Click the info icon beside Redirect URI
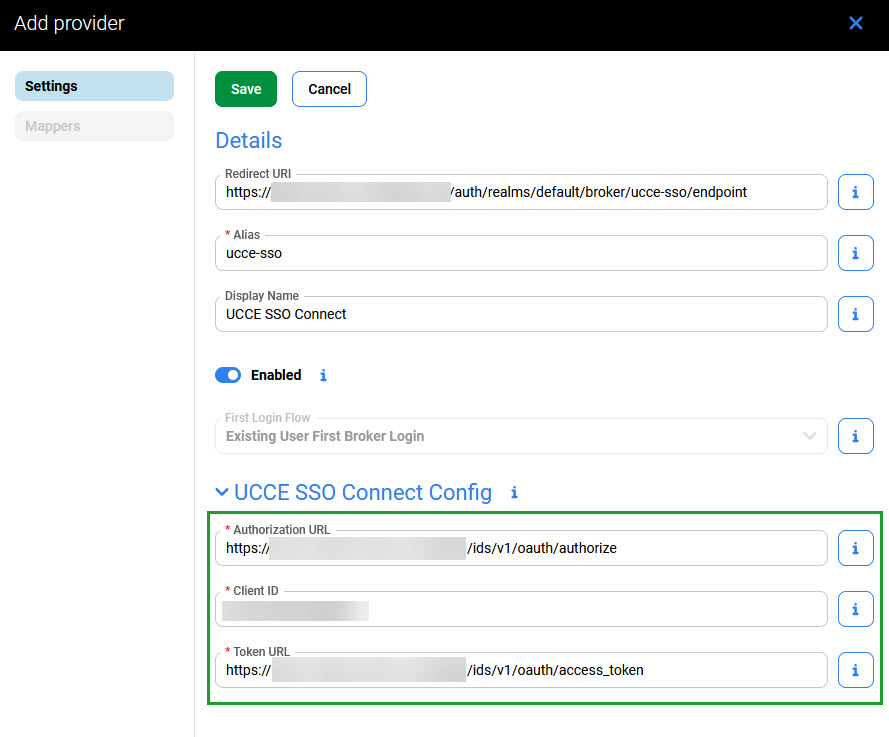The width and height of the screenshot is (889, 737). (855, 192)
